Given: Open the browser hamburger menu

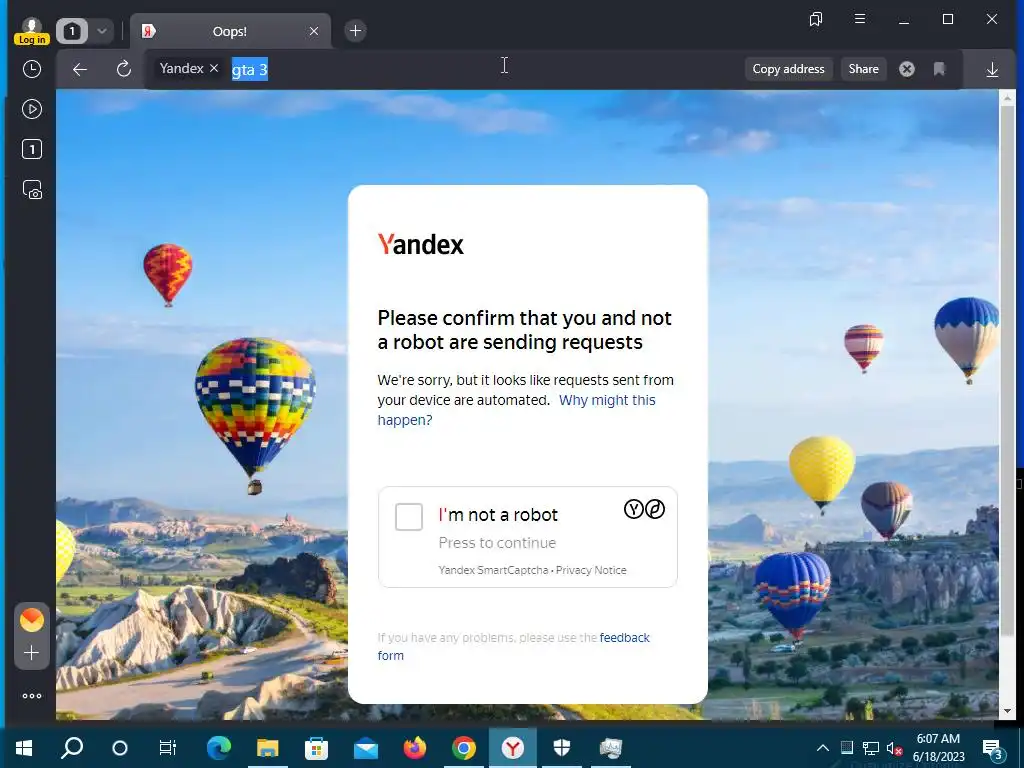Looking at the screenshot, I should click(x=860, y=19).
